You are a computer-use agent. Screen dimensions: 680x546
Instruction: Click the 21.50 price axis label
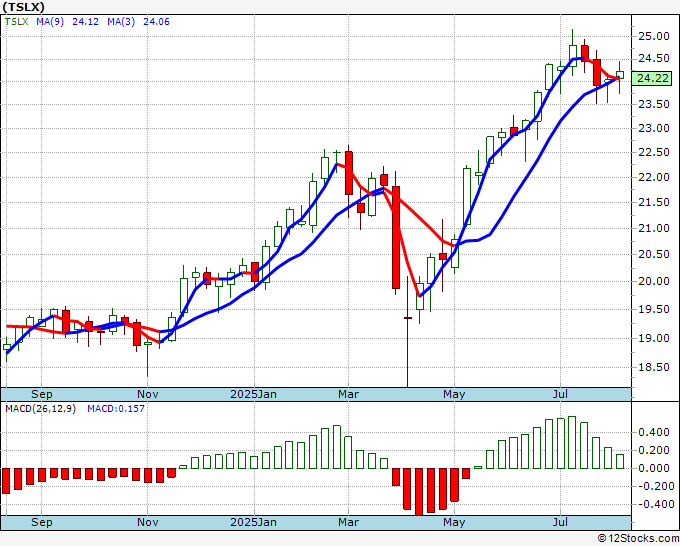tap(654, 202)
